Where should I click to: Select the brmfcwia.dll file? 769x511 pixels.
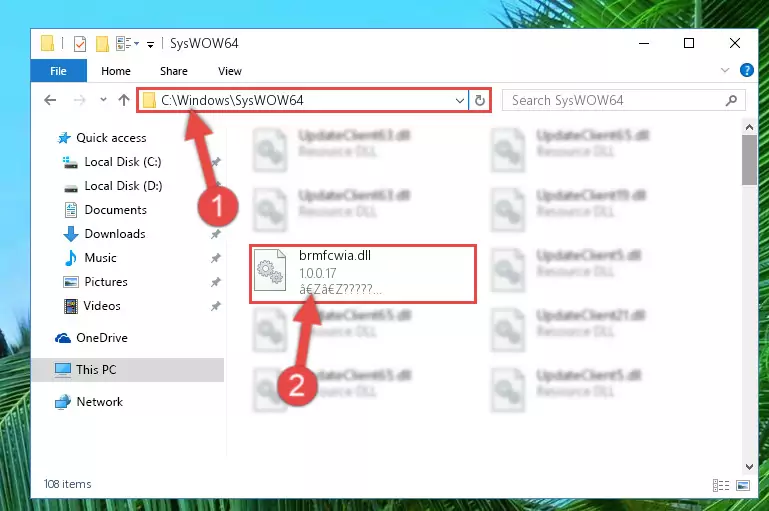(x=363, y=274)
